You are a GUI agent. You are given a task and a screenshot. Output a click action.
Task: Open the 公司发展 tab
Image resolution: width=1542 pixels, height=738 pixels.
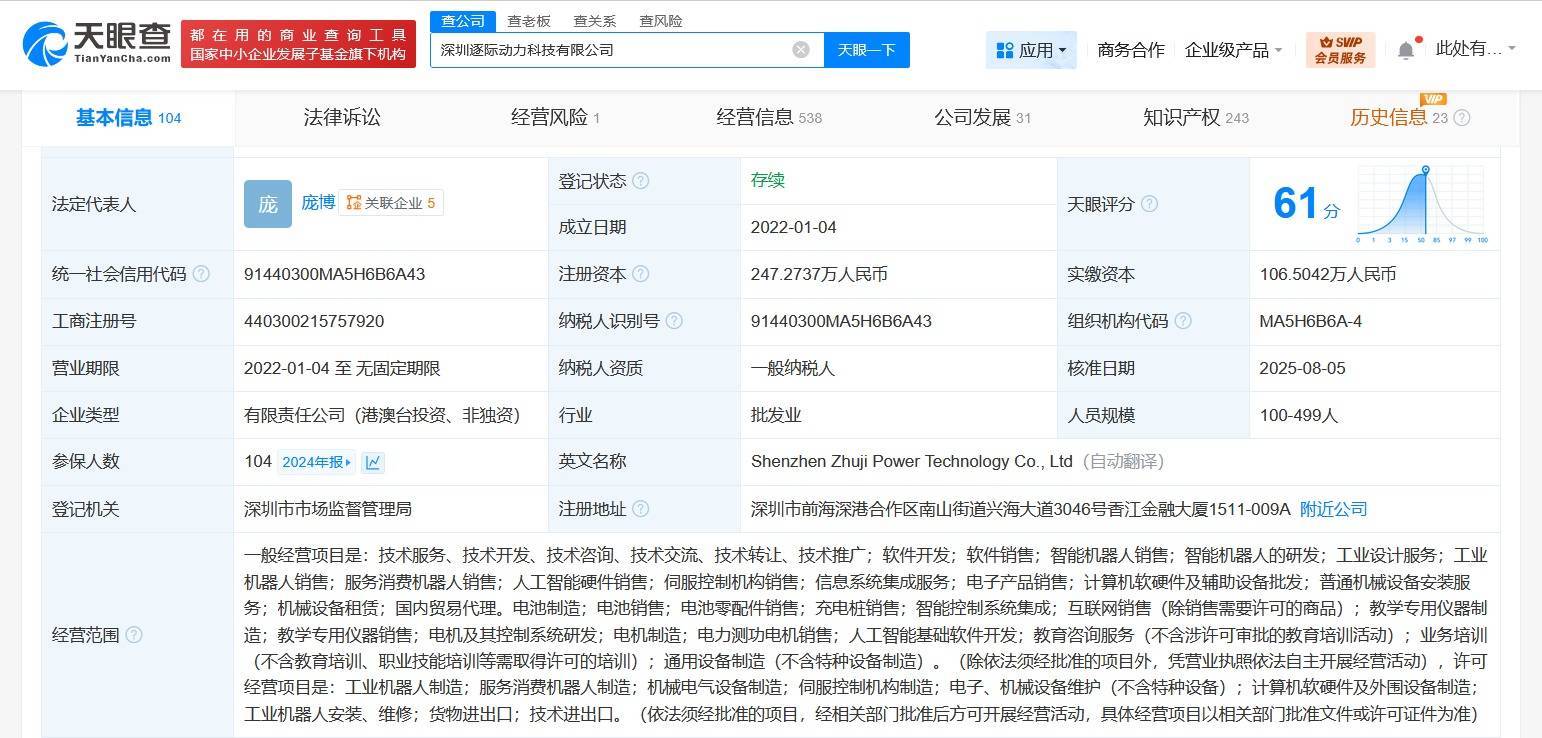(x=982, y=118)
